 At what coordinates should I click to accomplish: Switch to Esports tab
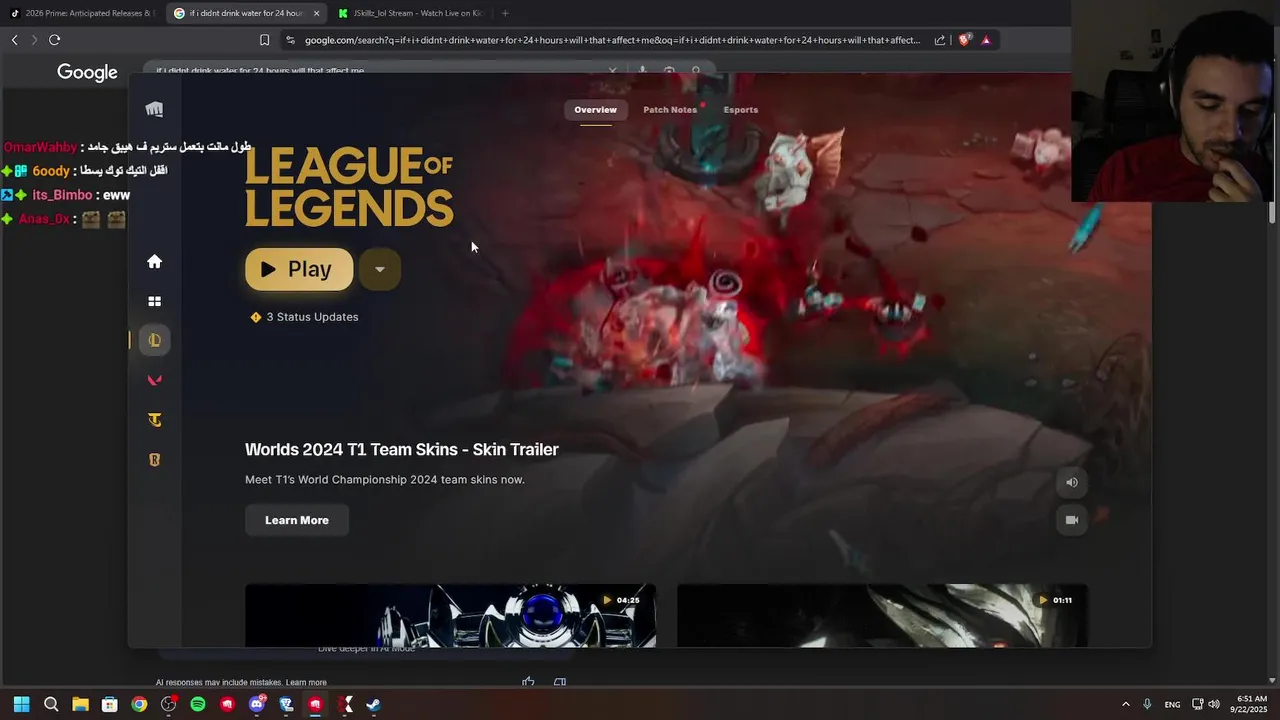pyautogui.click(x=741, y=110)
